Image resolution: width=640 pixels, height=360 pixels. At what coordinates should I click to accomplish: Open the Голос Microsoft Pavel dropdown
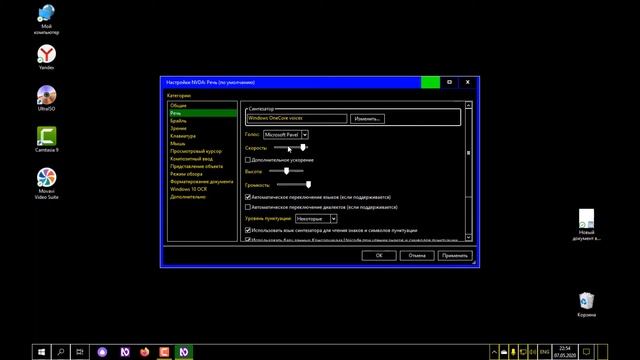click(286, 135)
